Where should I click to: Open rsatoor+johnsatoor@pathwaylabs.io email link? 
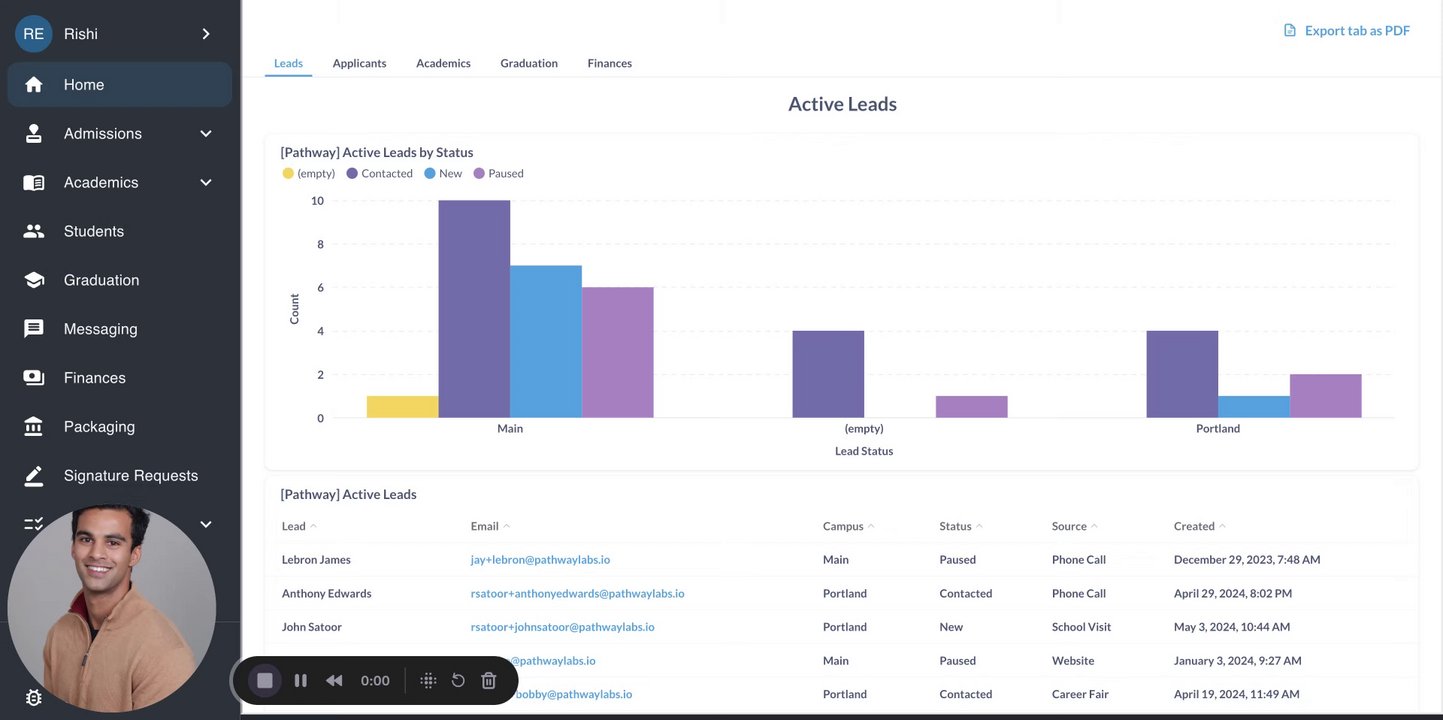click(562, 627)
